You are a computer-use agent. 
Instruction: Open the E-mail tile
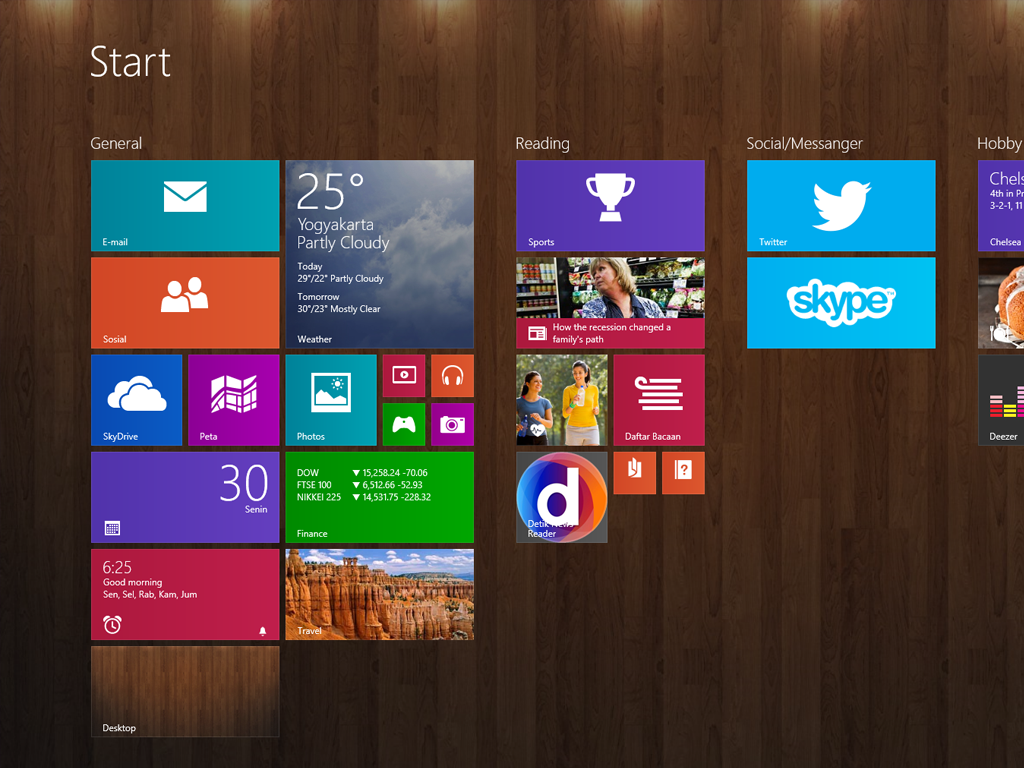[x=184, y=205]
